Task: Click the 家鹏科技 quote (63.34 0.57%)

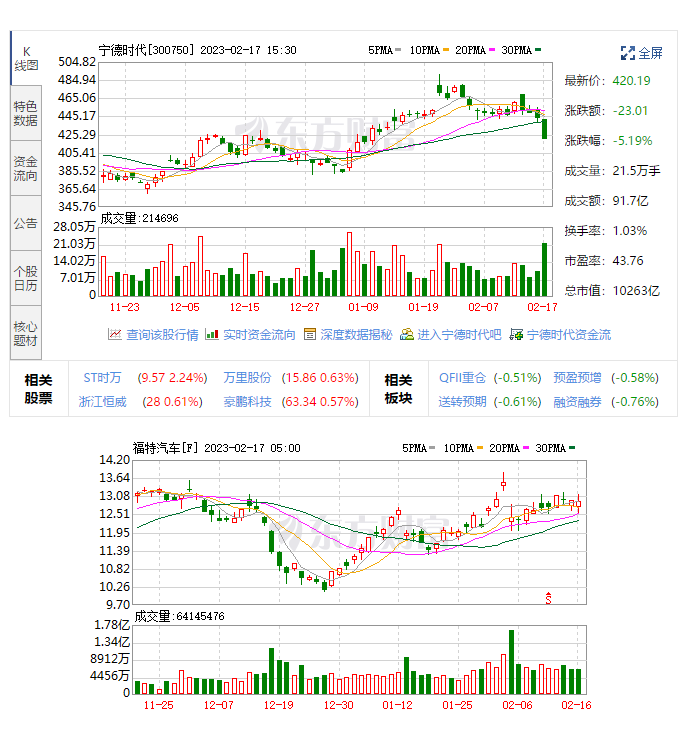Action: click(x=320, y=401)
